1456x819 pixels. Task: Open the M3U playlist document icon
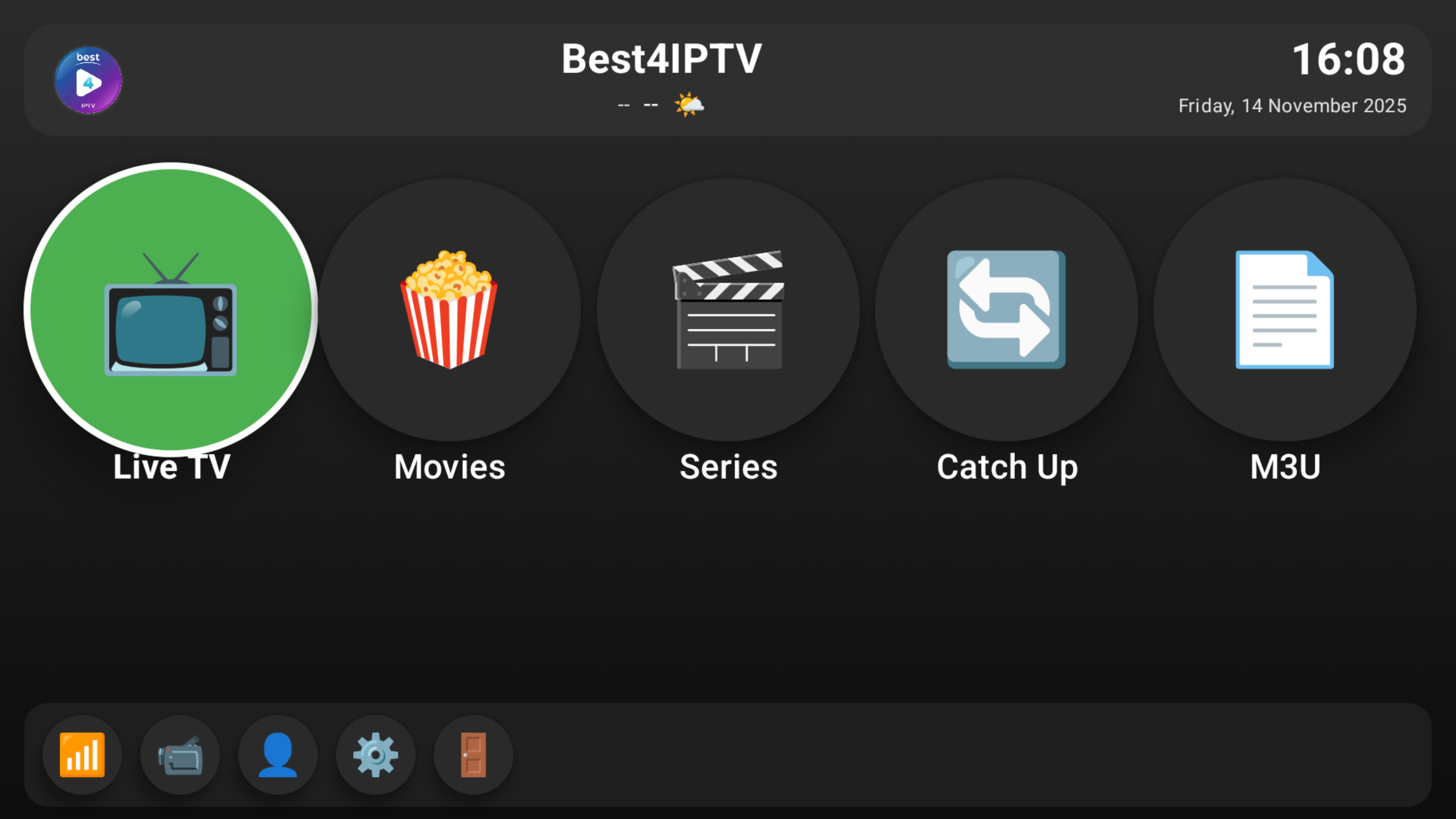[x=1285, y=309]
